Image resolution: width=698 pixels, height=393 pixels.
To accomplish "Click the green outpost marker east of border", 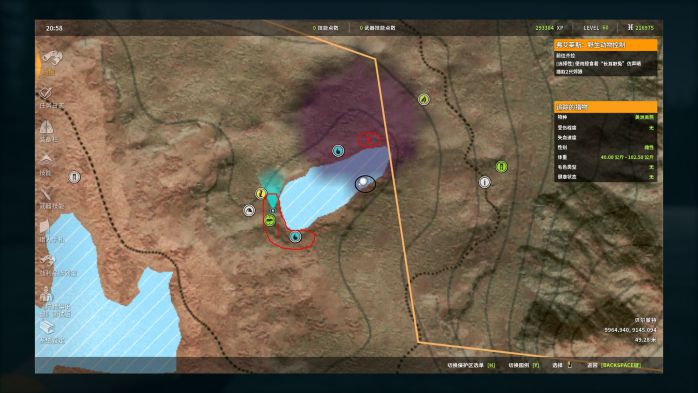I will click(x=502, y=167).
